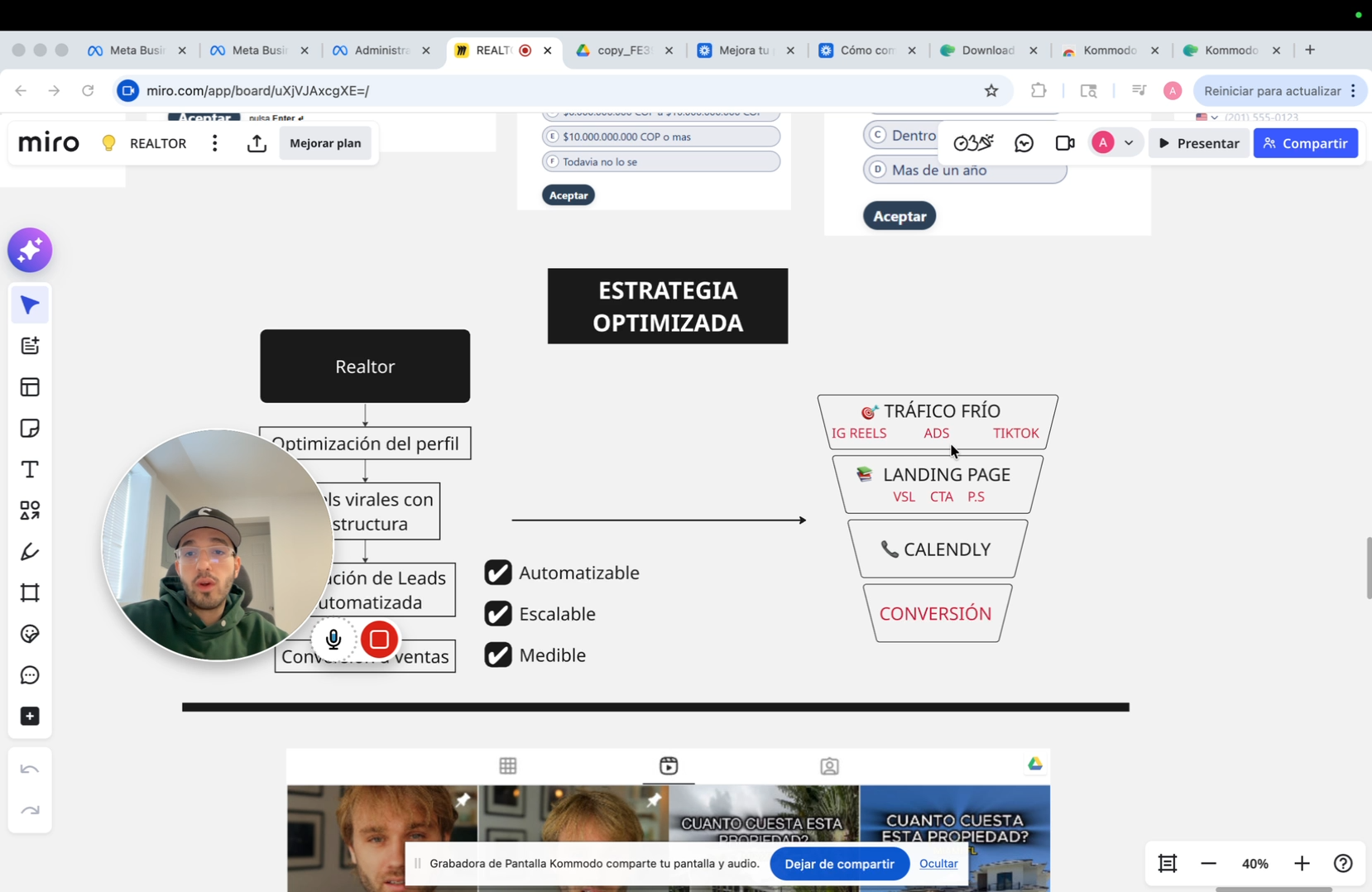Select the sticky note tool

(30, 429)
